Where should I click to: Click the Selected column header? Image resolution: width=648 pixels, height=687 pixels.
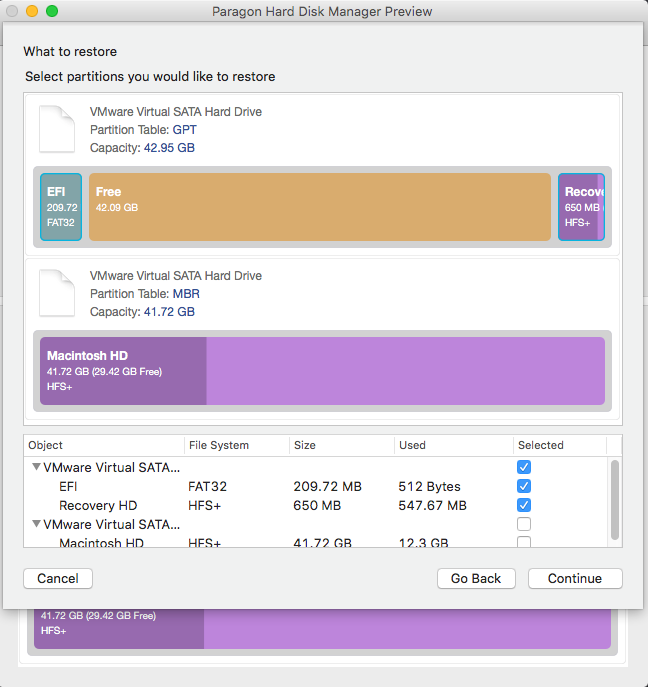[x=560, y=445]
